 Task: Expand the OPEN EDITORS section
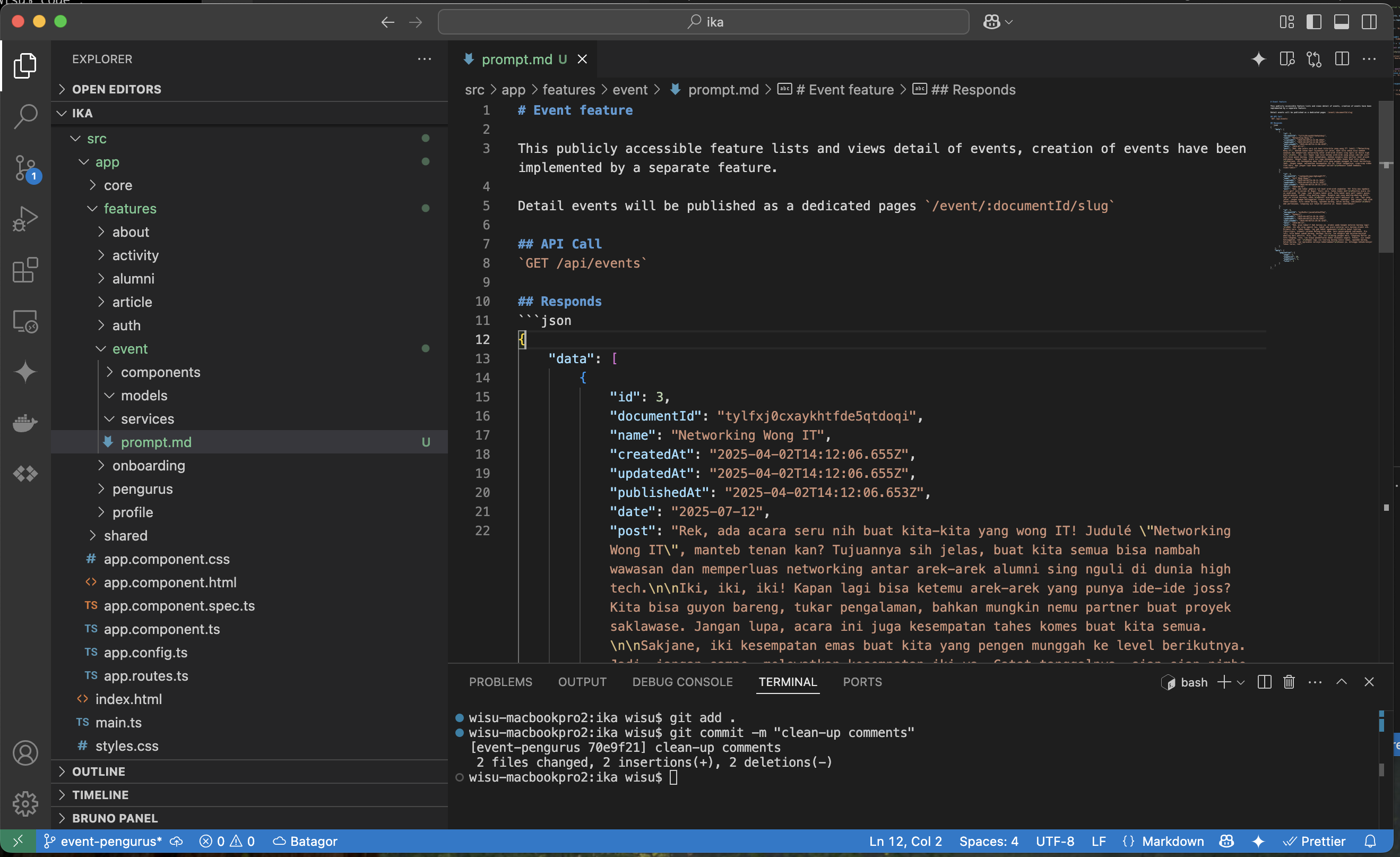point(249,89)
